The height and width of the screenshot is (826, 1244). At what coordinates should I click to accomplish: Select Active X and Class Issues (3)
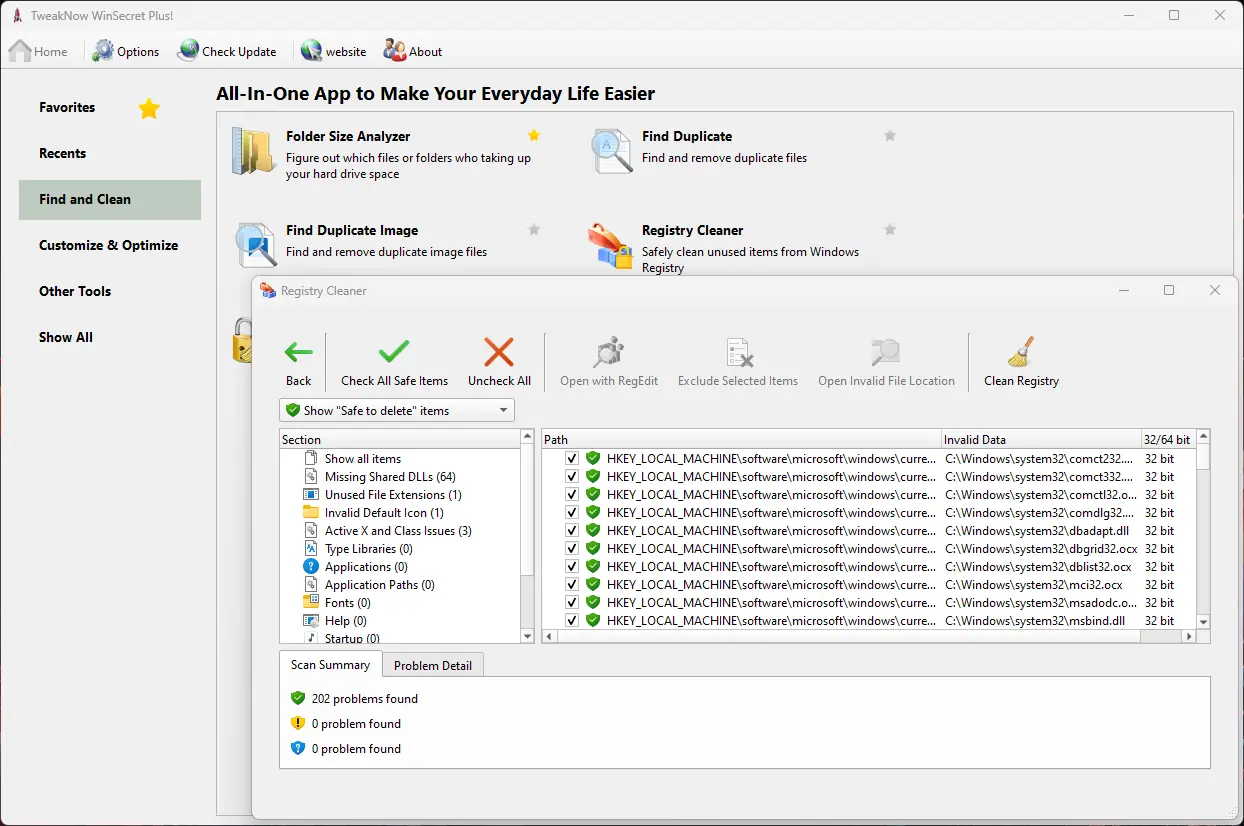[398, 531]
